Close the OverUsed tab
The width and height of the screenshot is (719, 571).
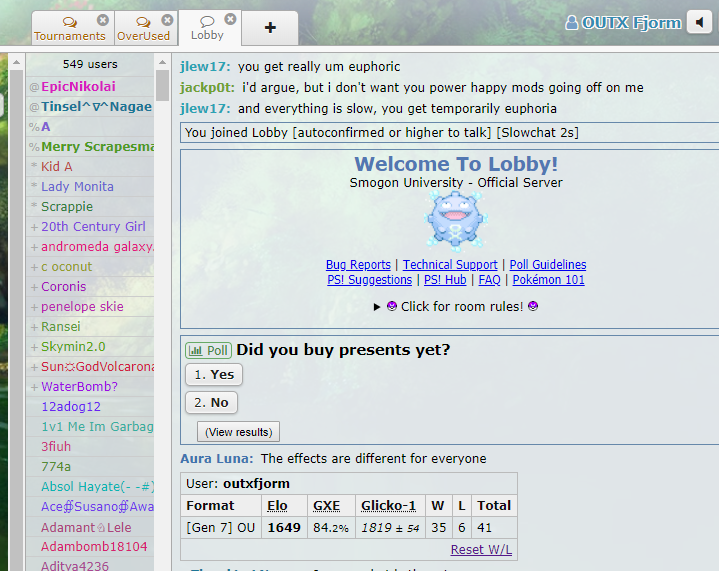(167, 20)
